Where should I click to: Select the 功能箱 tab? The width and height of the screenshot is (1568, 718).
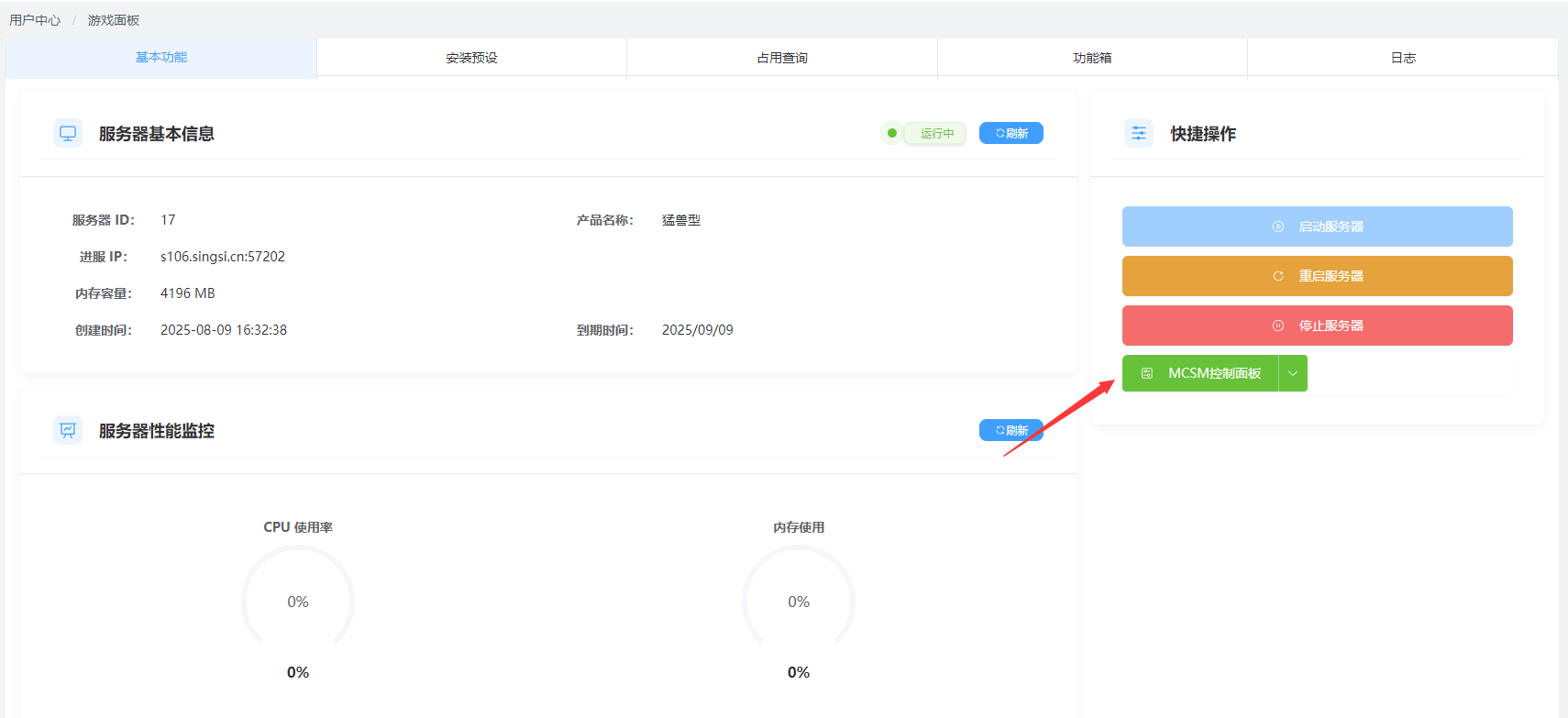pos(1092,58)
